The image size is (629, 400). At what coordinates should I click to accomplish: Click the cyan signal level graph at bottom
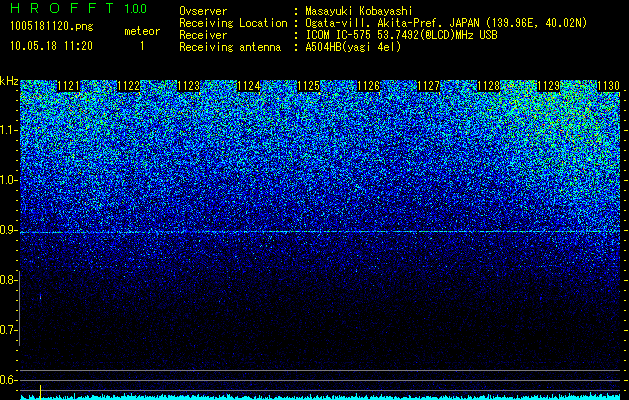tap(320, 397)
